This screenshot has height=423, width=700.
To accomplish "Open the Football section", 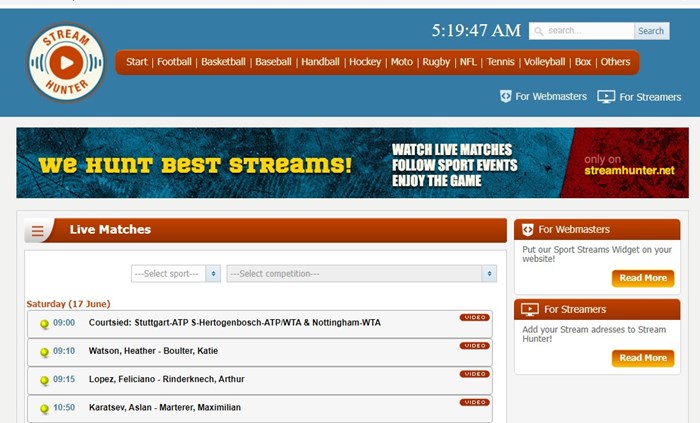I will tap(174, 62).
